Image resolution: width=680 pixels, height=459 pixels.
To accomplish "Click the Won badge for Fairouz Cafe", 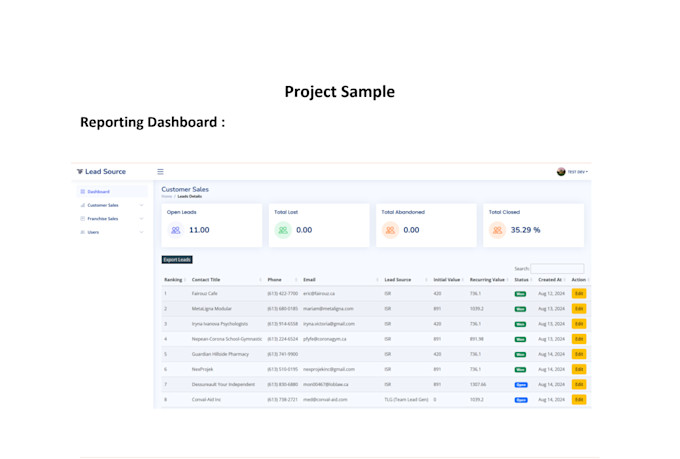I will 520,294.
